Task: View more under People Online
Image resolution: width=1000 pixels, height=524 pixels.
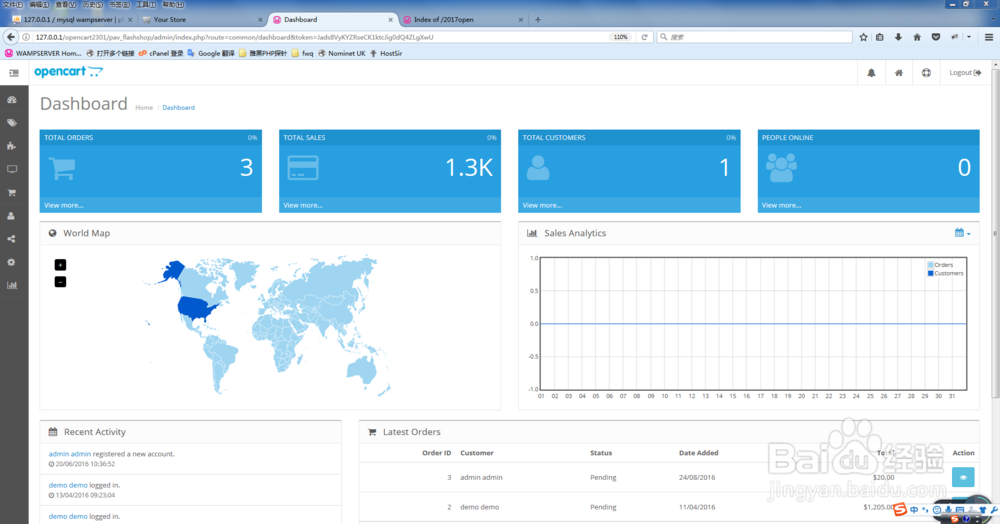Action: tap(781, 205)
